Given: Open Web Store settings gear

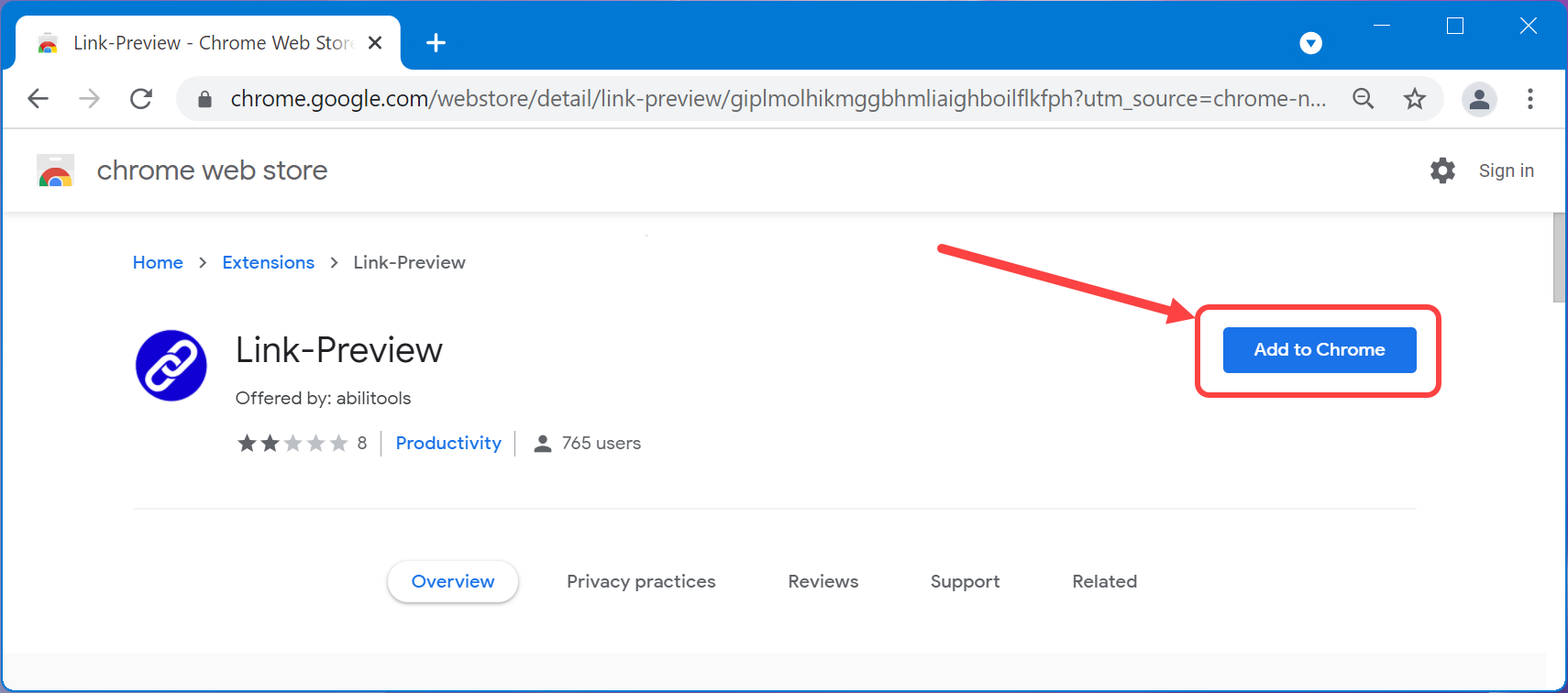Looking at the screenshot, I should 1442,170.
